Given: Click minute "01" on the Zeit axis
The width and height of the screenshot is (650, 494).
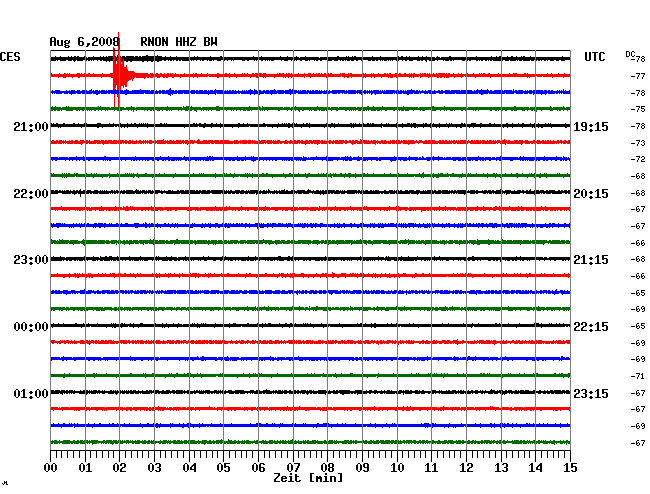Looking at the screenshot, I should 85,468.
